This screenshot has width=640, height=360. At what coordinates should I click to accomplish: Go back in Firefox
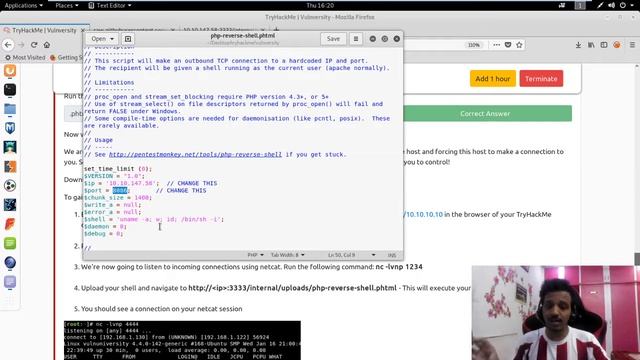pyautogui.click(x=8, y=45)
